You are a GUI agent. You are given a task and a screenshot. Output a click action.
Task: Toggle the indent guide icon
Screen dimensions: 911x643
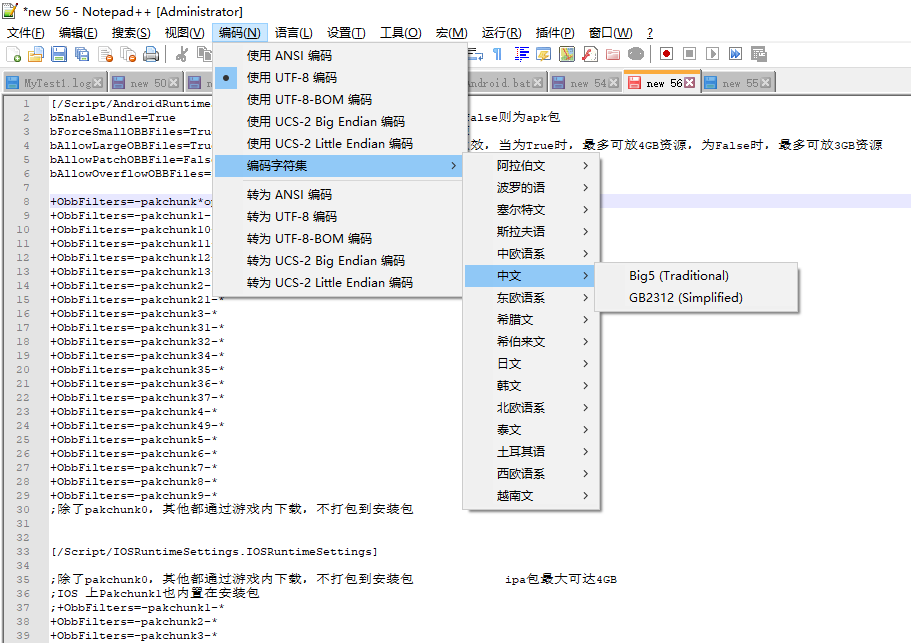click(x=521, y=54)
